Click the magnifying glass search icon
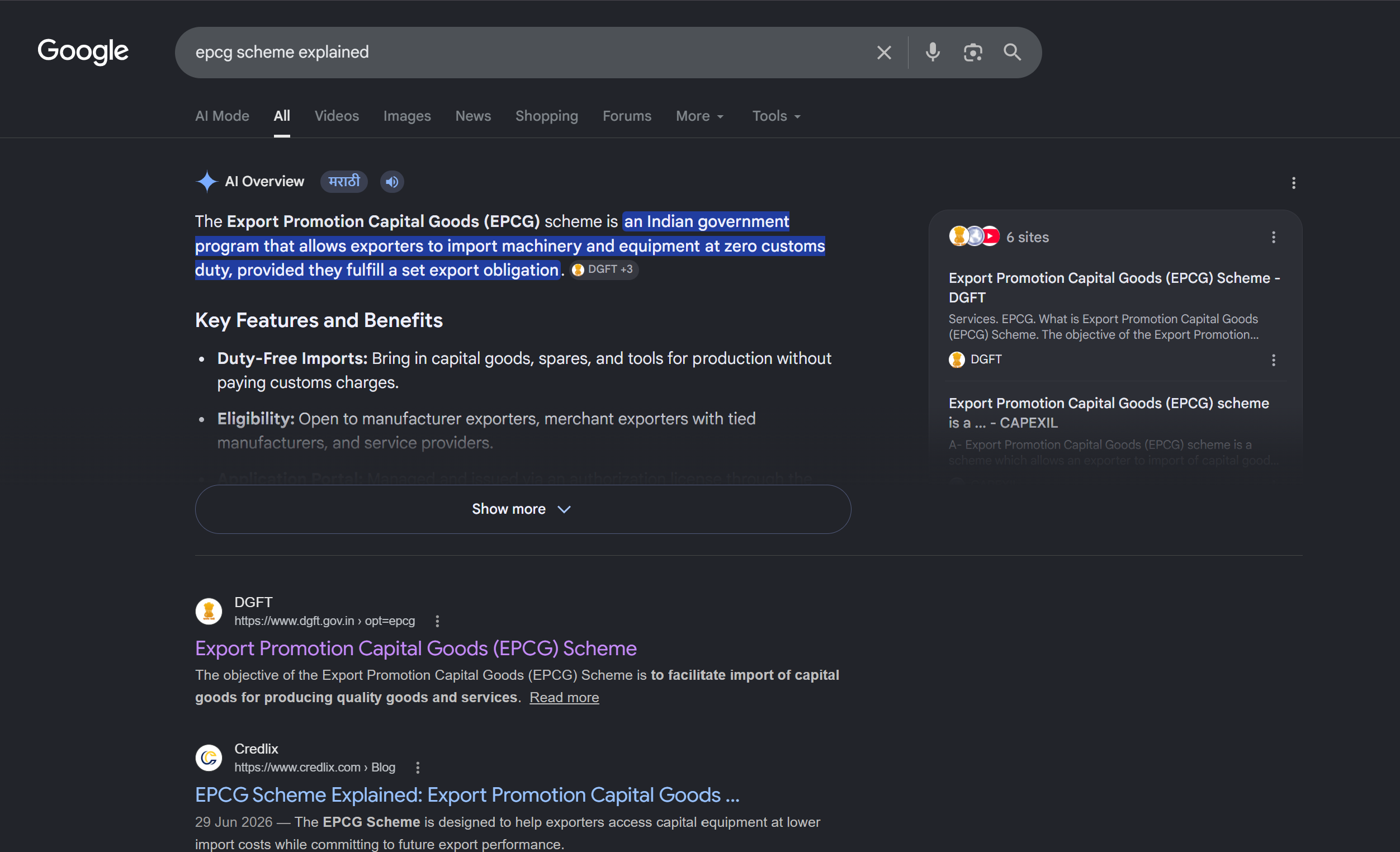Screen dimensions: 1400x852 pos(1012,52)
